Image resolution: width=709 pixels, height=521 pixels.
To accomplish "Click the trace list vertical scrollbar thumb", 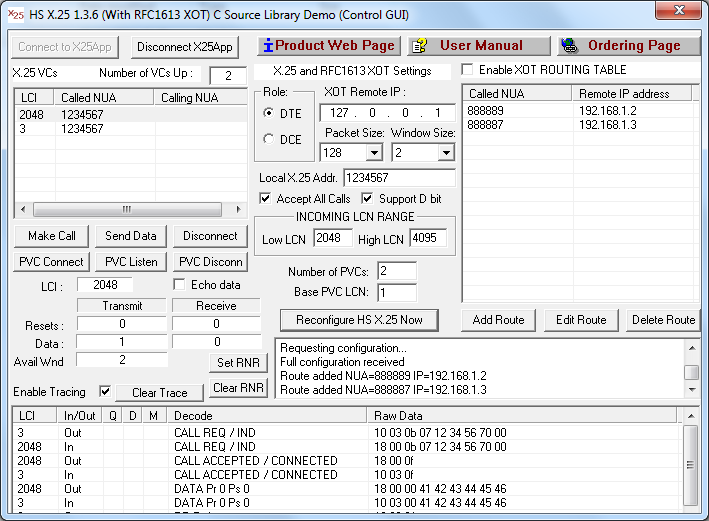I will click(690, 465).
